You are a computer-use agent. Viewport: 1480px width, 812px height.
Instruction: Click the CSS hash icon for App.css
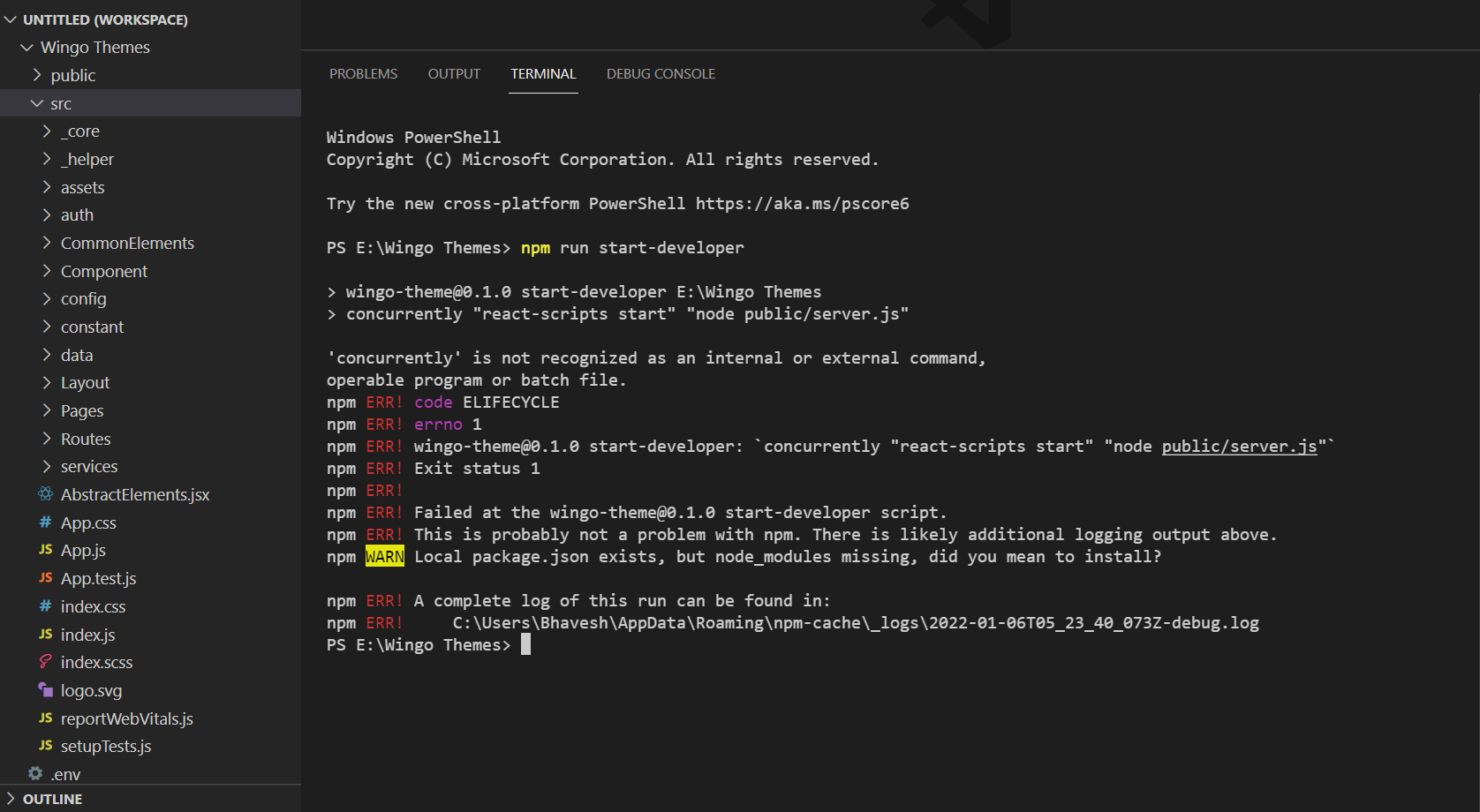tap(46, 523)
